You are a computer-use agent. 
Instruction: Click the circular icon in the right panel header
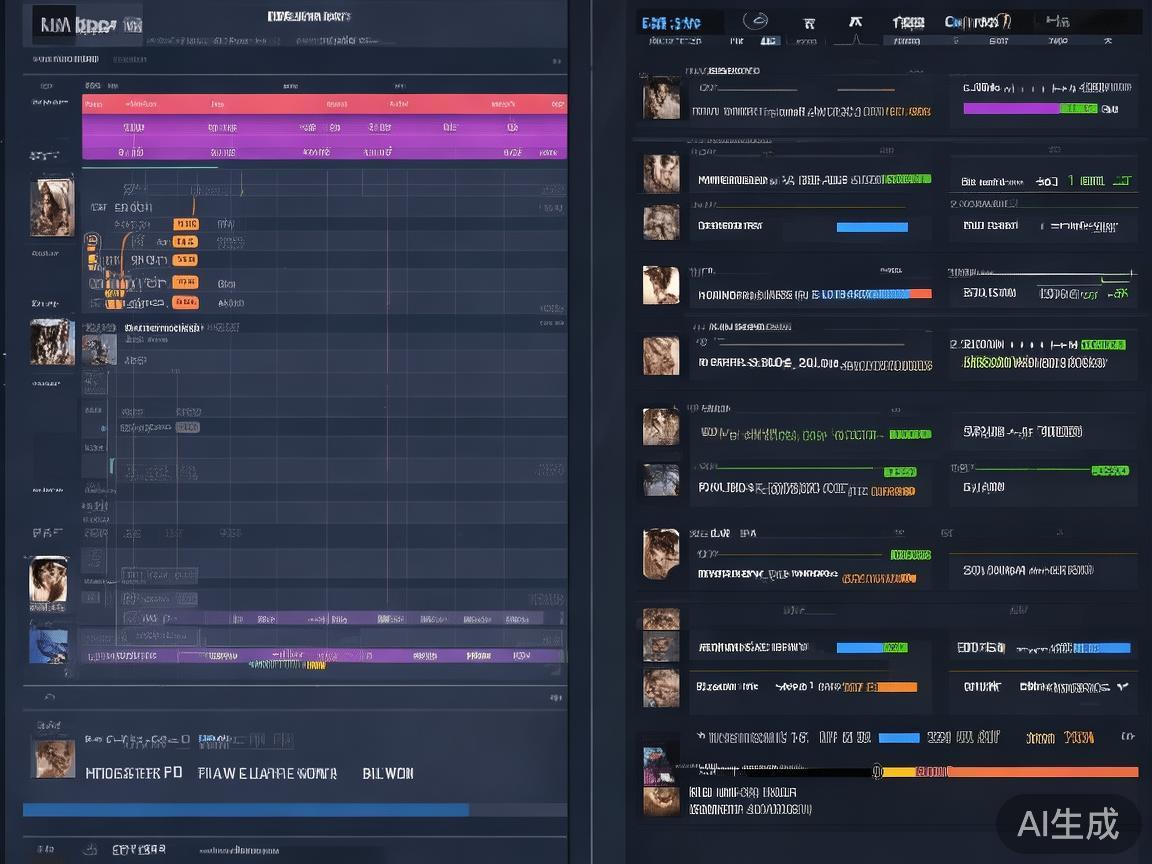[x=759, y=22]
